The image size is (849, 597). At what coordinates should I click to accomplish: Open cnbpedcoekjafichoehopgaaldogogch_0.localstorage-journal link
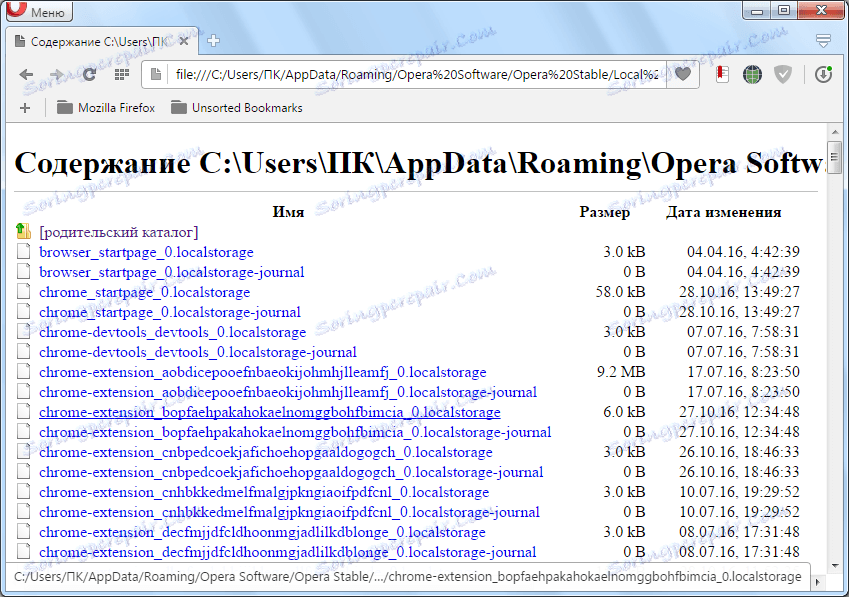pyautogui.click(x=291, y=473)
